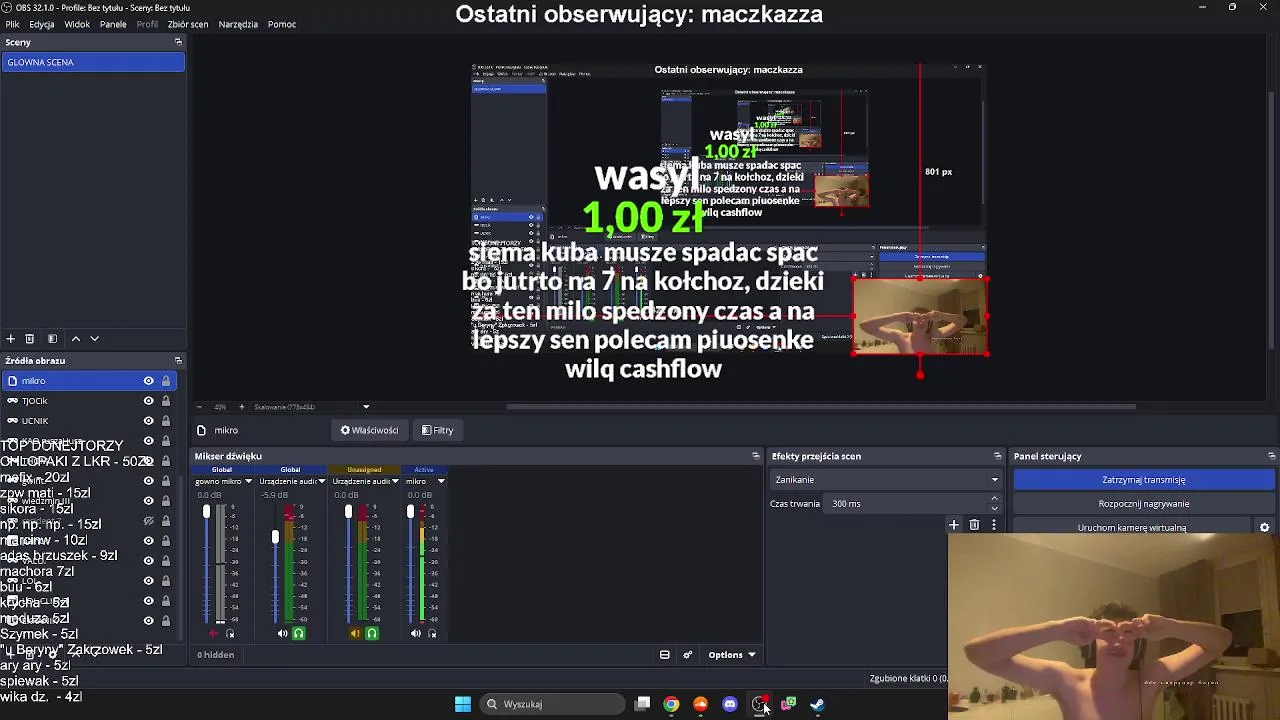
Task: Open scene filters icon in the Sceny toolbar
Action: point(52,339)
